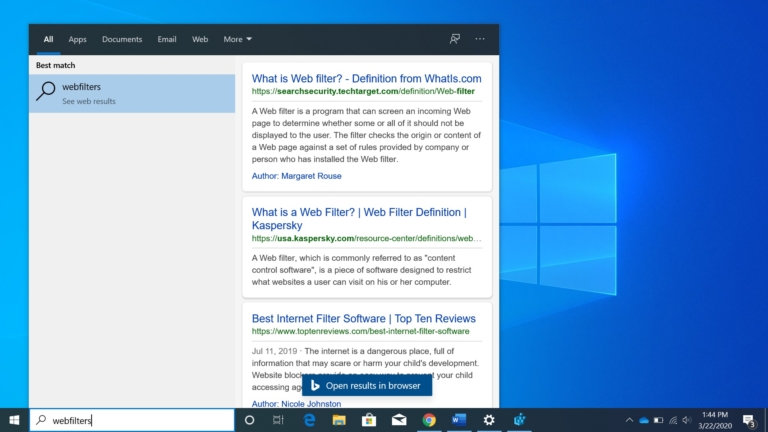
Task: Open the search options ellipsis menu
Action: (x=480, y=39)
